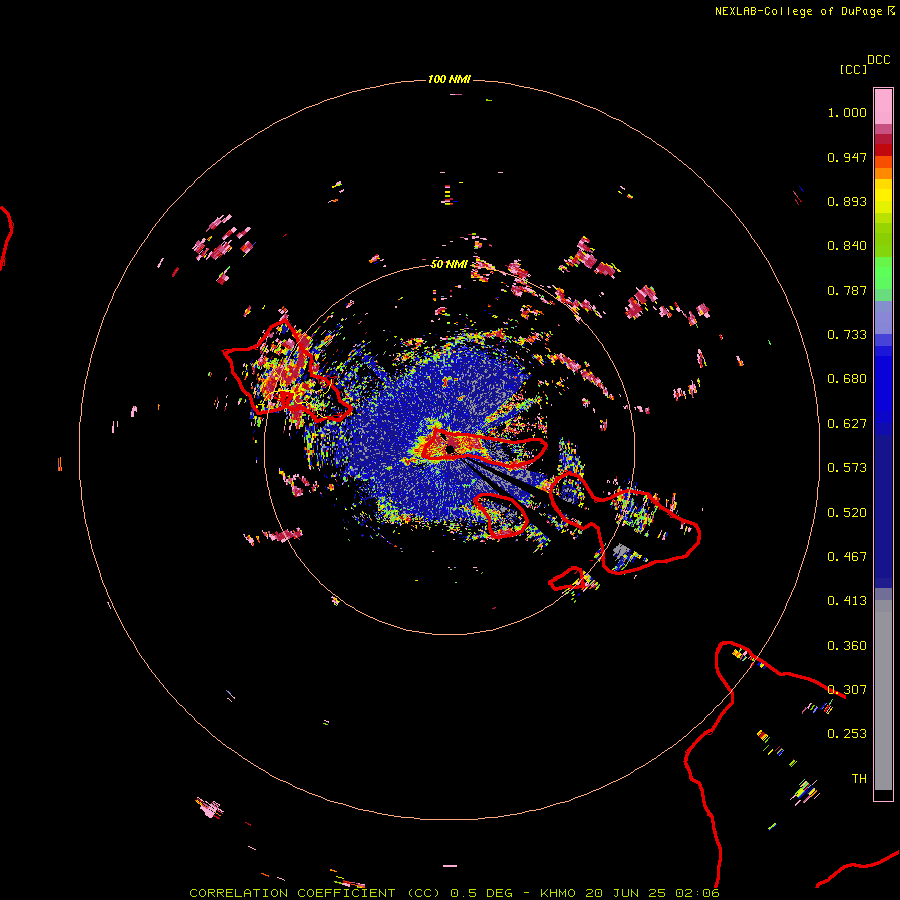Click the Correlation Coefficient caption at bottom
This screenshot has height=900, width=900.
[454, 893]
